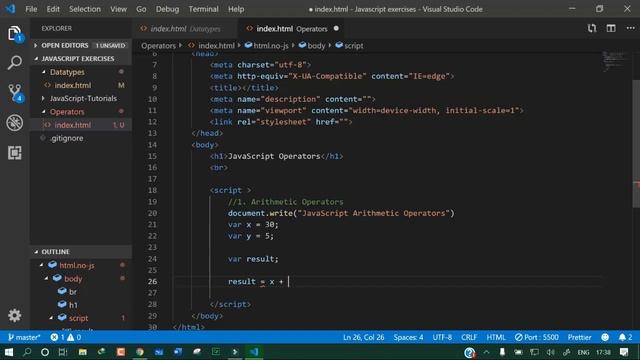Viewport: 640px width, 360px height.
Task: Open the Selection menu
Action: pyautogui.click(x=84, y=9)
